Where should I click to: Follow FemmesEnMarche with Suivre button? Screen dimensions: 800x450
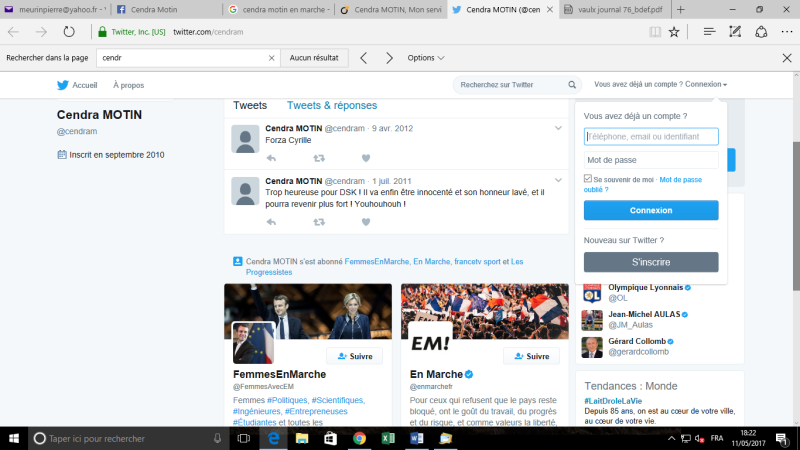(x=355, y=356)
